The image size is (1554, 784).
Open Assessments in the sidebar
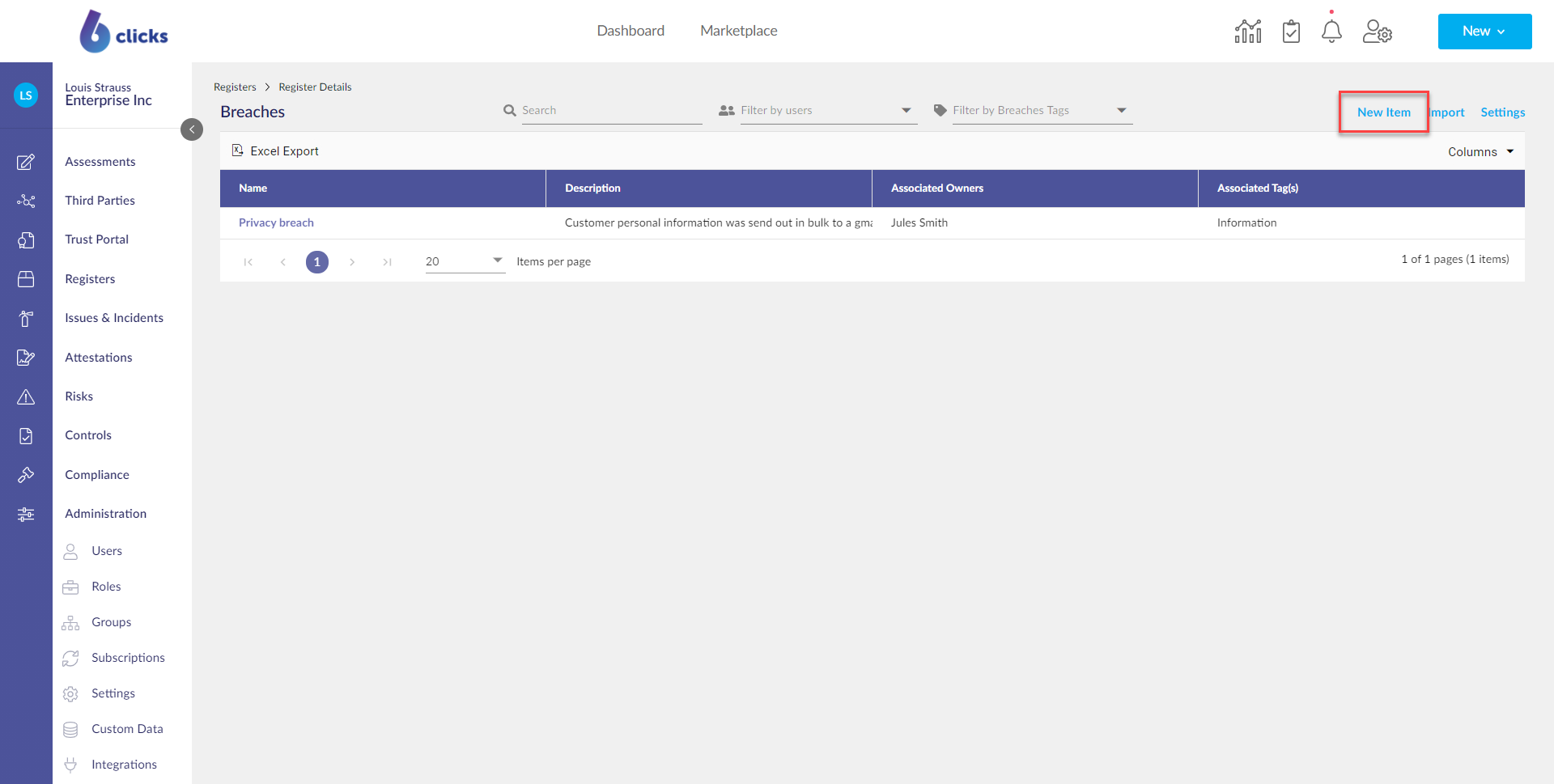100,162
